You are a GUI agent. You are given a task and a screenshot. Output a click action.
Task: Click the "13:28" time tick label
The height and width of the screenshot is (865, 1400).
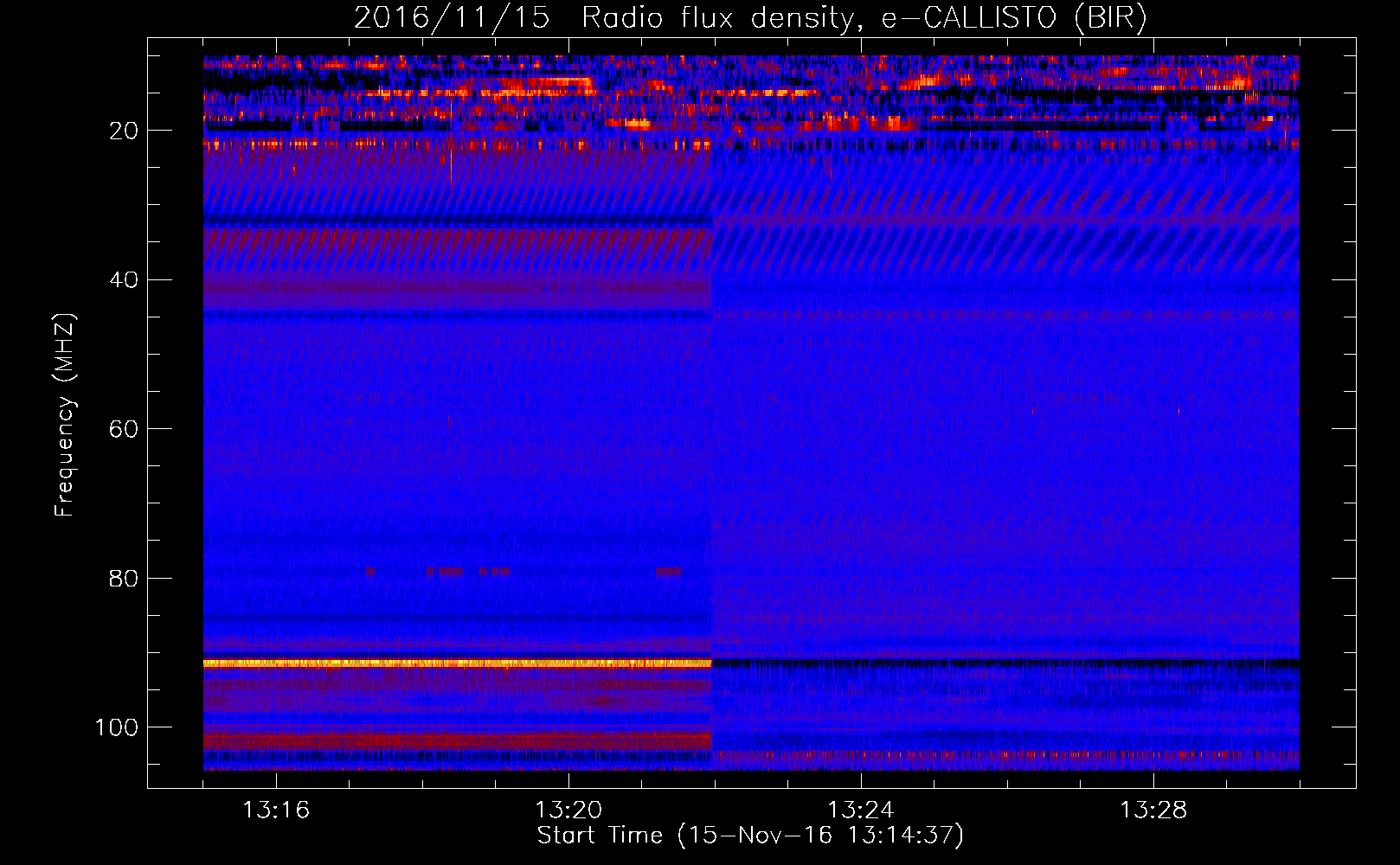coord(1153,811)
